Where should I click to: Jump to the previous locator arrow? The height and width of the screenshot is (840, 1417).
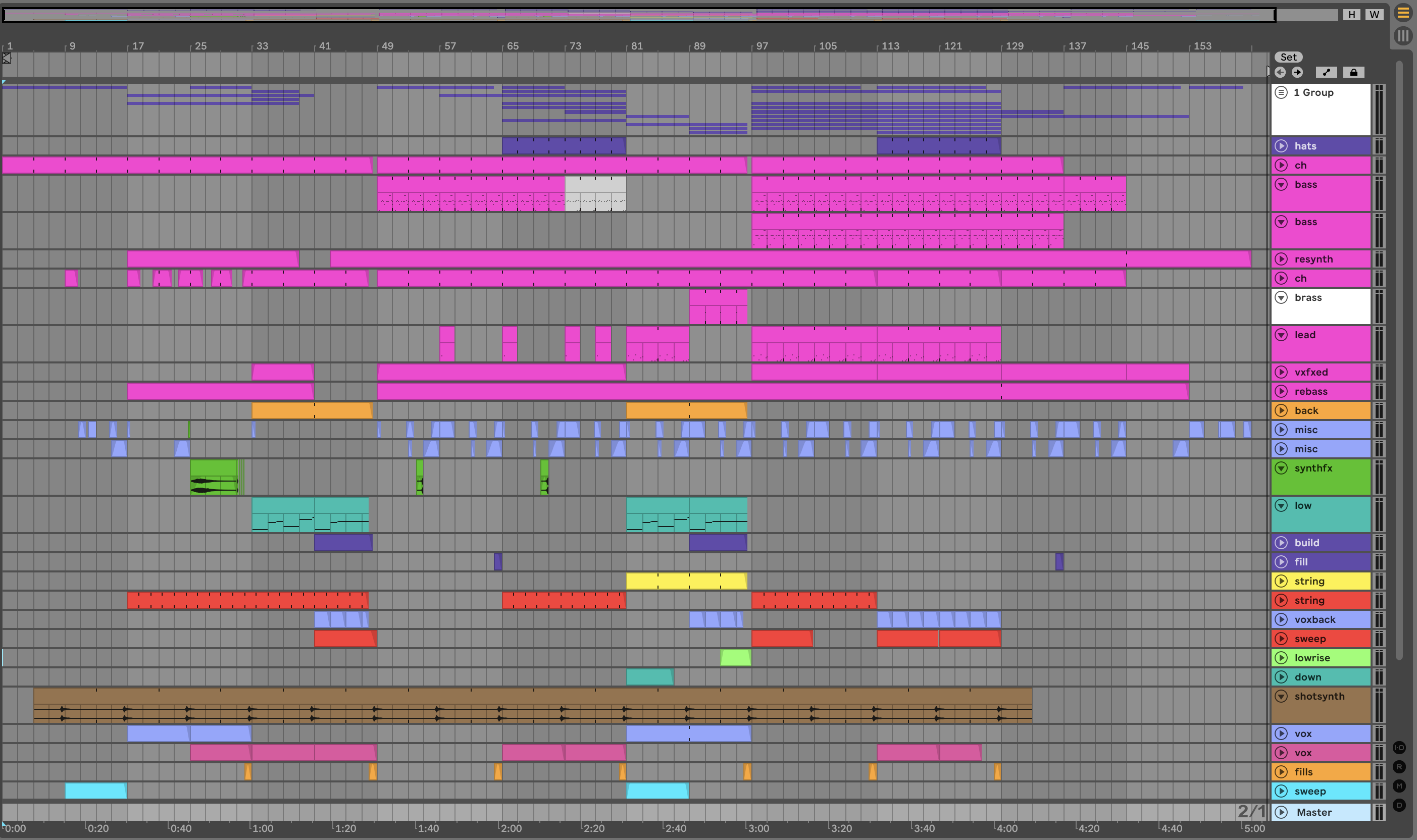[x=1281, y=72]
